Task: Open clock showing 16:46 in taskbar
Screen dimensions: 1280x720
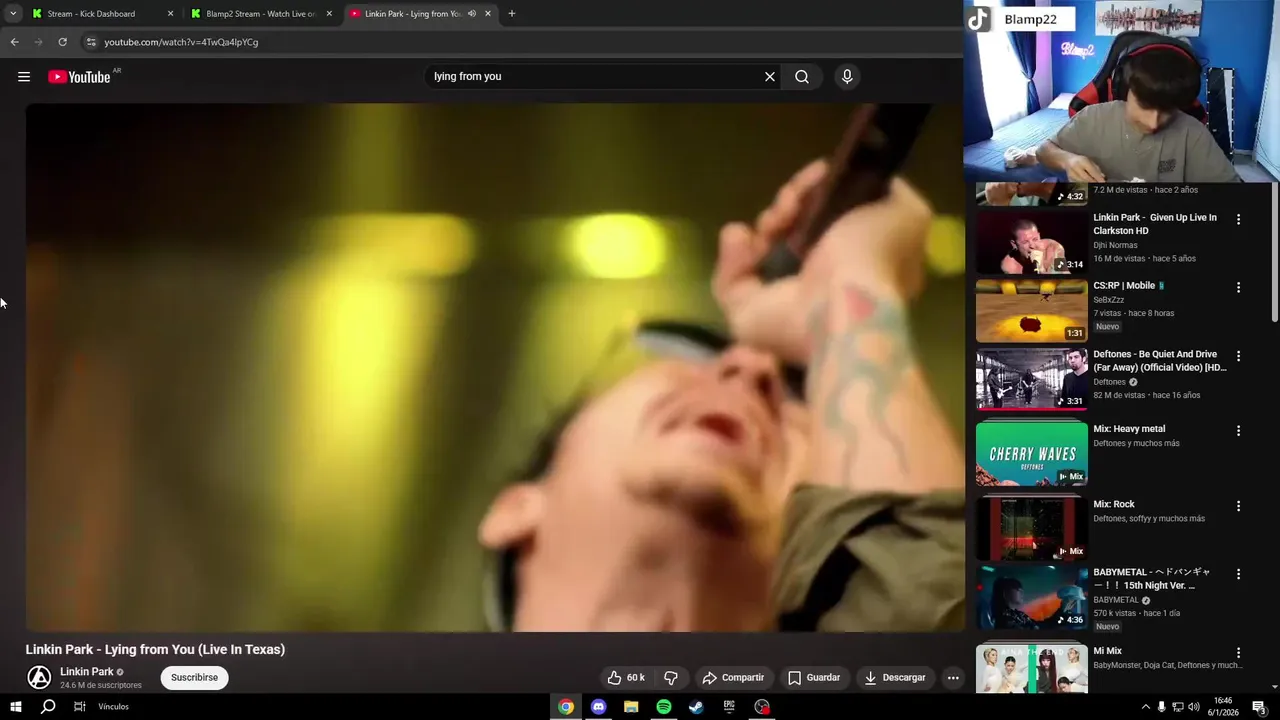Action: [1225, 707]
